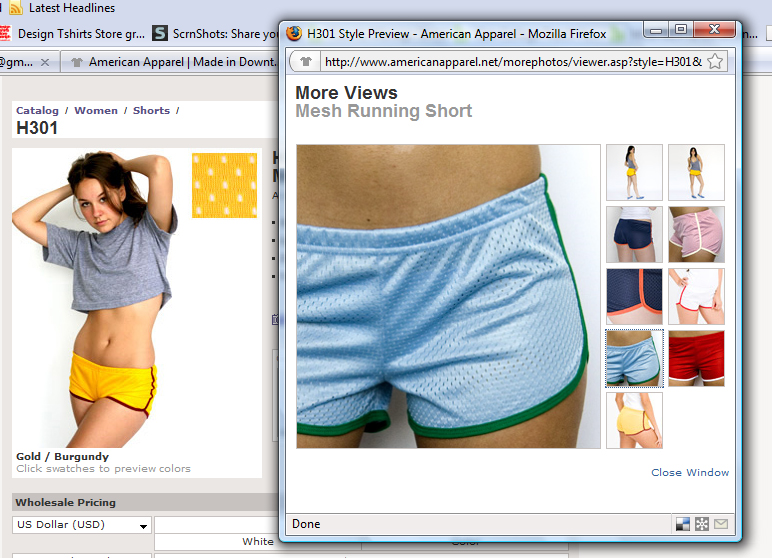Switch to the gmail tab
Screen dimensions: 772x558
click(30, 62)
